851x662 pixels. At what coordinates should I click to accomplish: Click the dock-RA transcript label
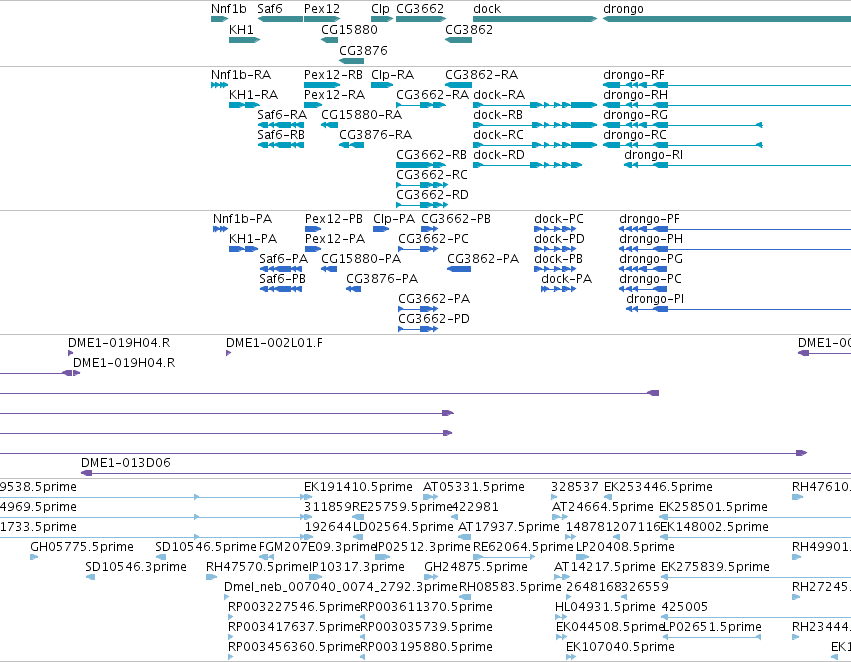[499, 94]
